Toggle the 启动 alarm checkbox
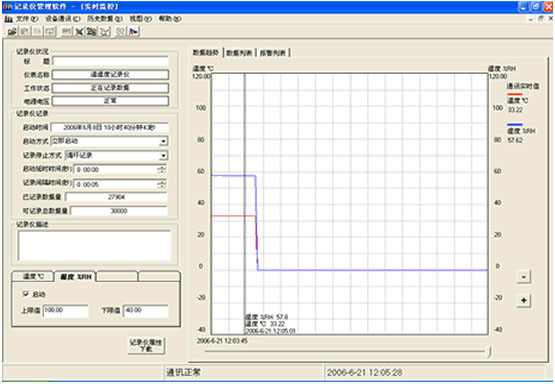Screen dimensions: 555x384 click(x=25, y=294)
